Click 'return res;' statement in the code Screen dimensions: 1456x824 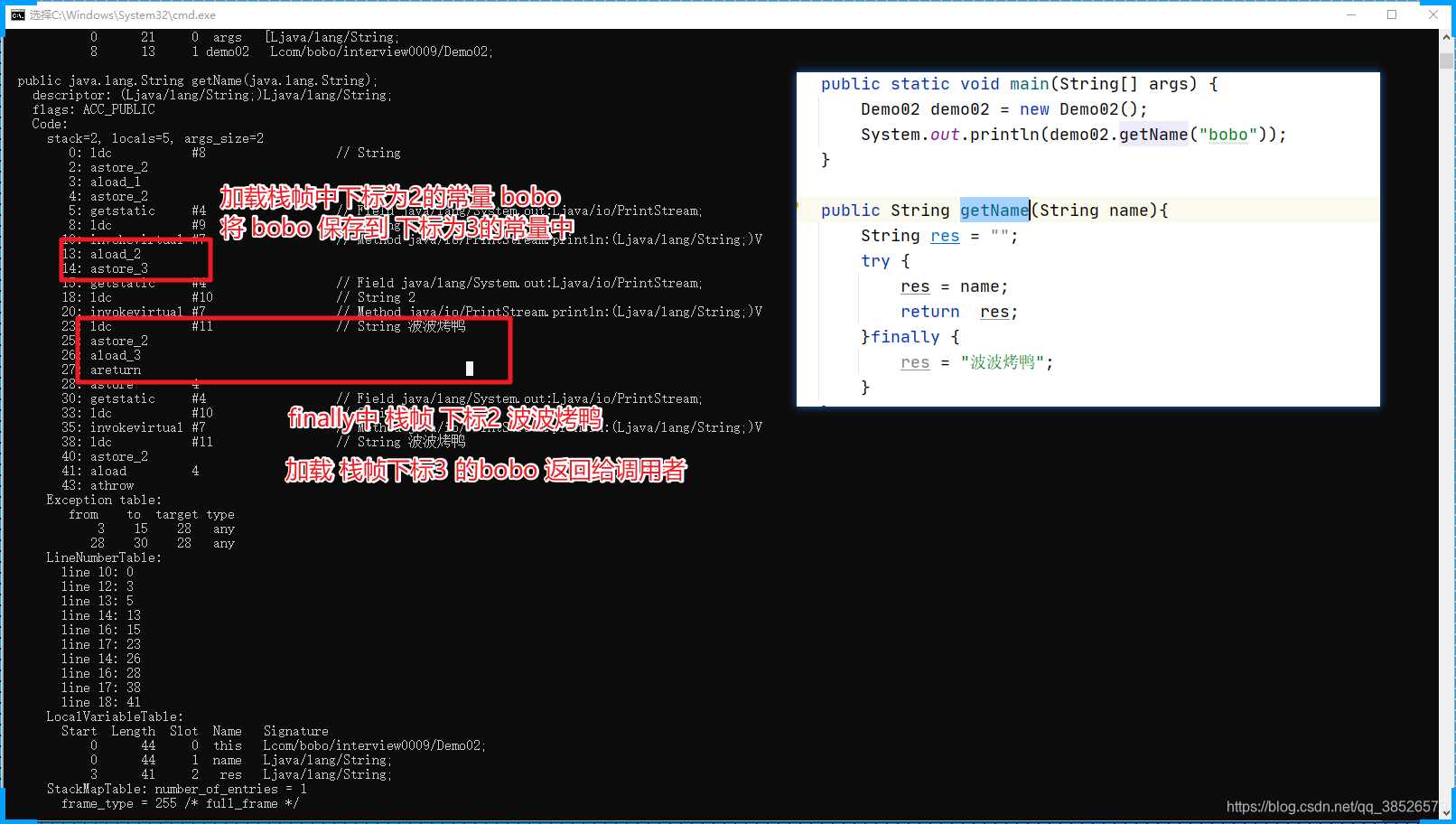tap(959, 312)
